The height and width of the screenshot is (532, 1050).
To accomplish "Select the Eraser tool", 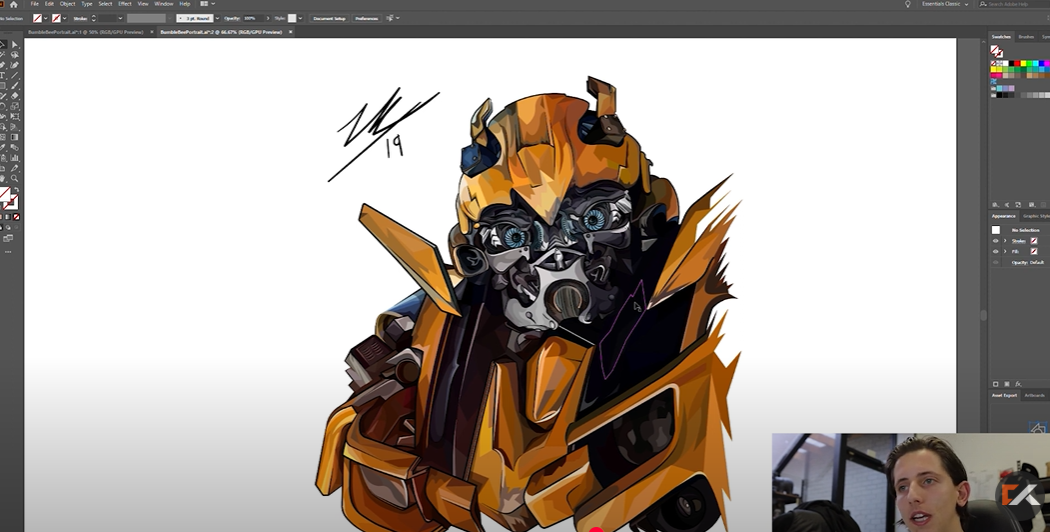I will click(x=15, y=95).
